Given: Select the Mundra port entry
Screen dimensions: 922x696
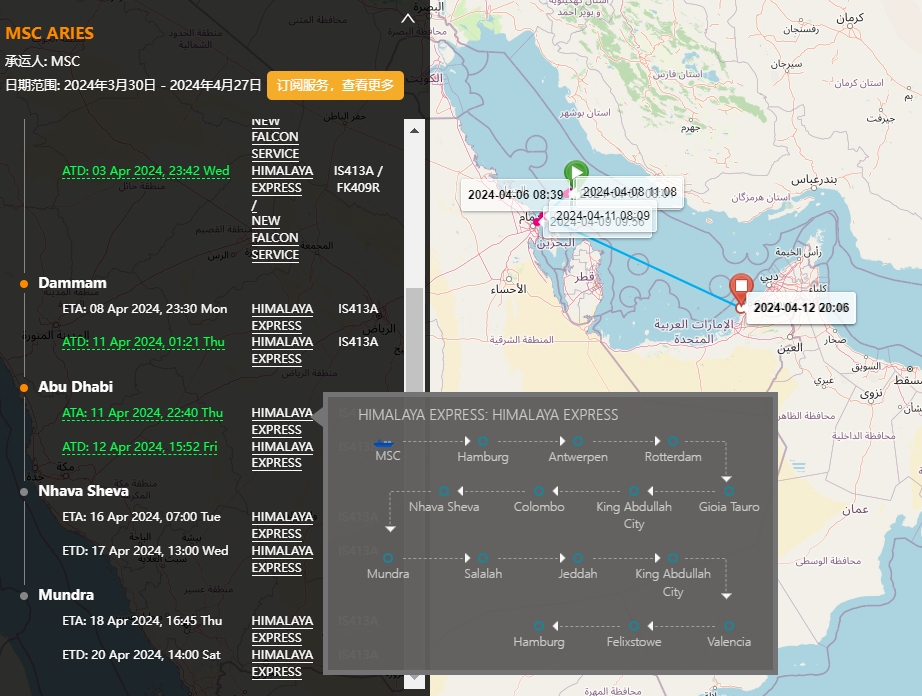Looking at the screenshot, I should [66, 595].
